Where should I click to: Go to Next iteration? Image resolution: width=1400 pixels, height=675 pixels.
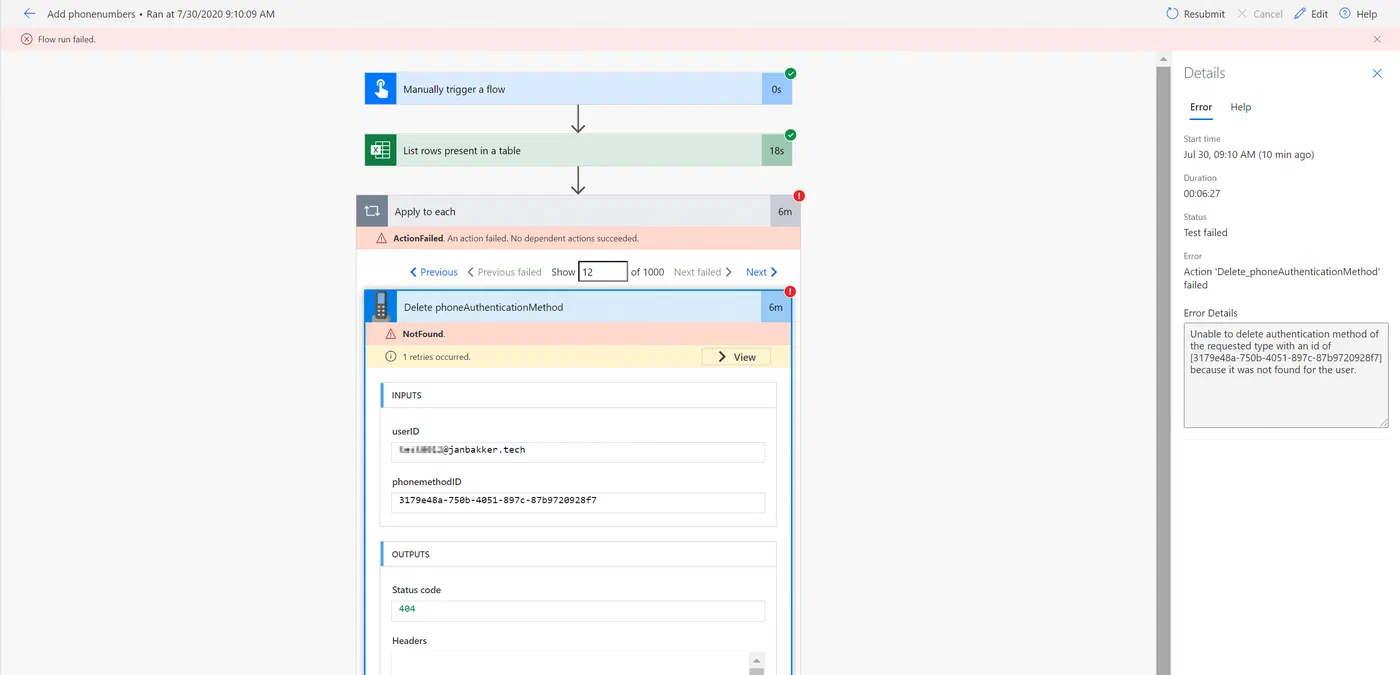(x=762, y=272)
